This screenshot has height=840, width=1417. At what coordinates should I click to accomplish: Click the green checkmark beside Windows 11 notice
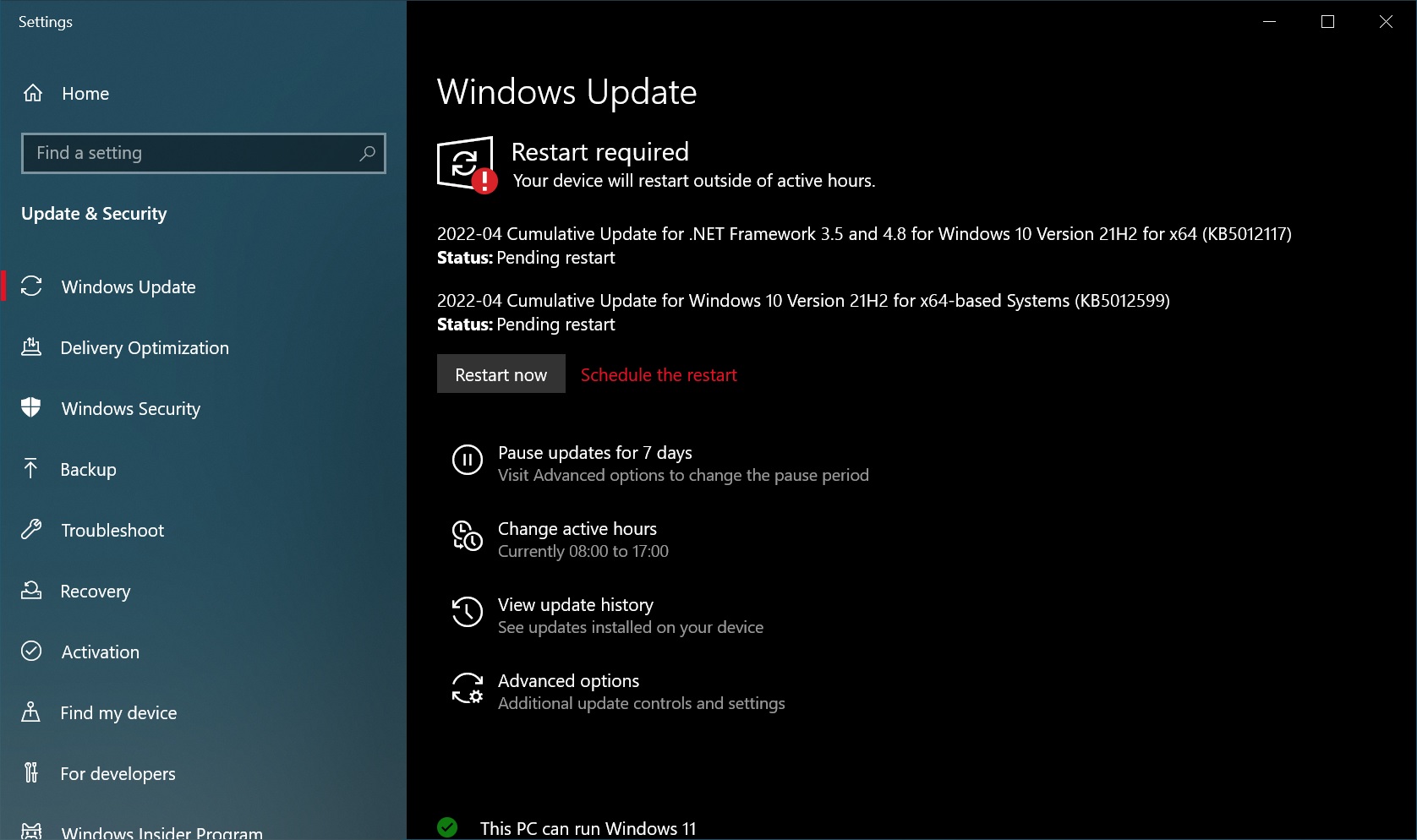click(x=447, y=826)
